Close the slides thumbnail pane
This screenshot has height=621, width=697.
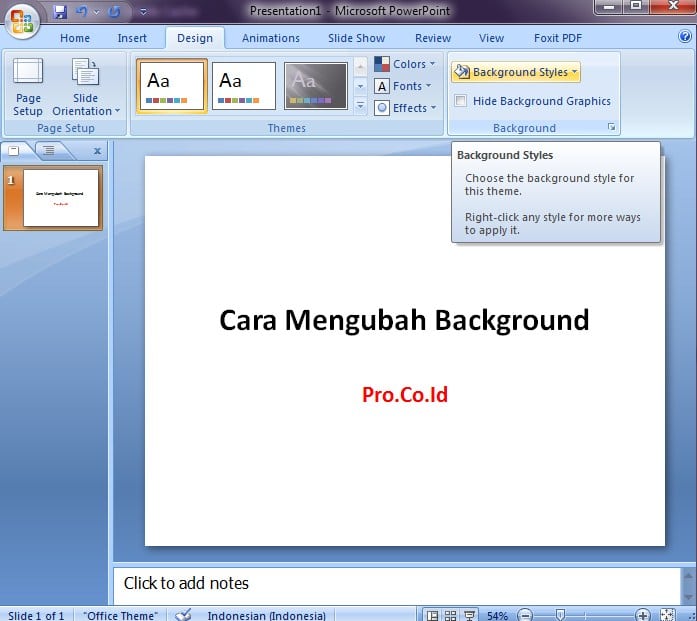click(x=97, y=151)
